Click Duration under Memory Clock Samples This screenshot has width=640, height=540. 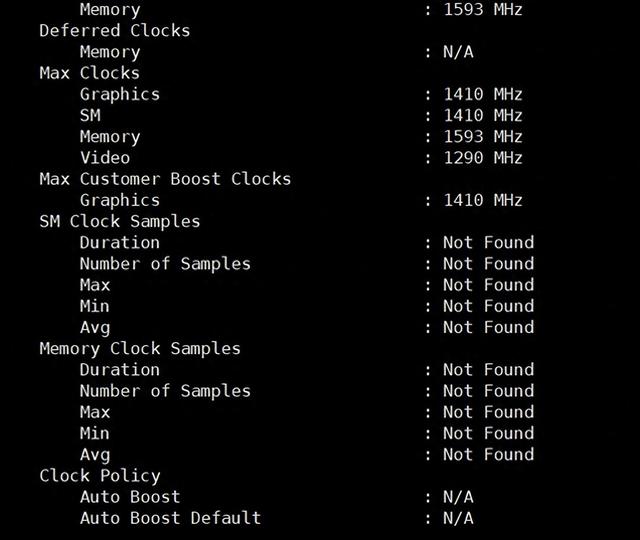(120, 370)
